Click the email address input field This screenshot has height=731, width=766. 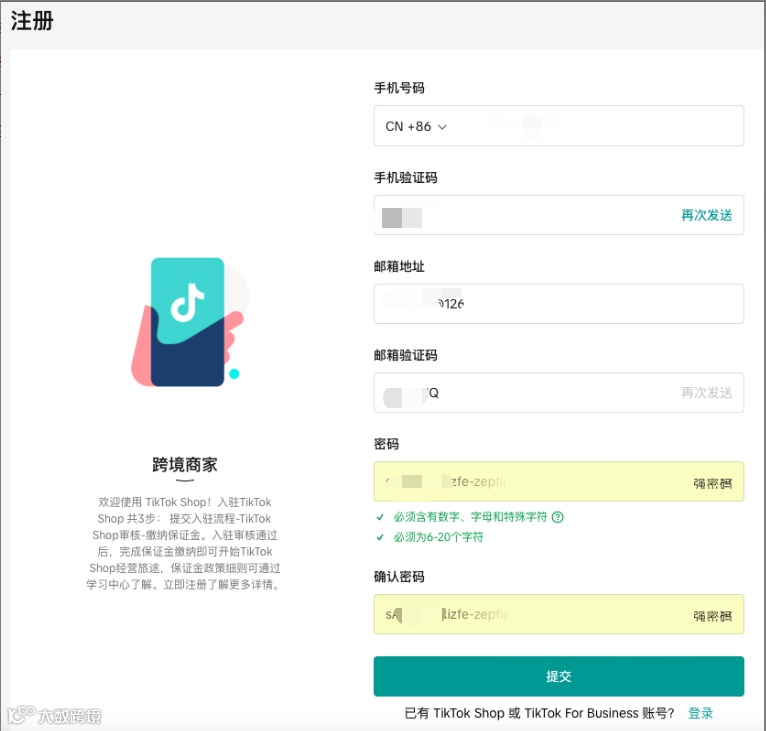[x=559, y=304]
